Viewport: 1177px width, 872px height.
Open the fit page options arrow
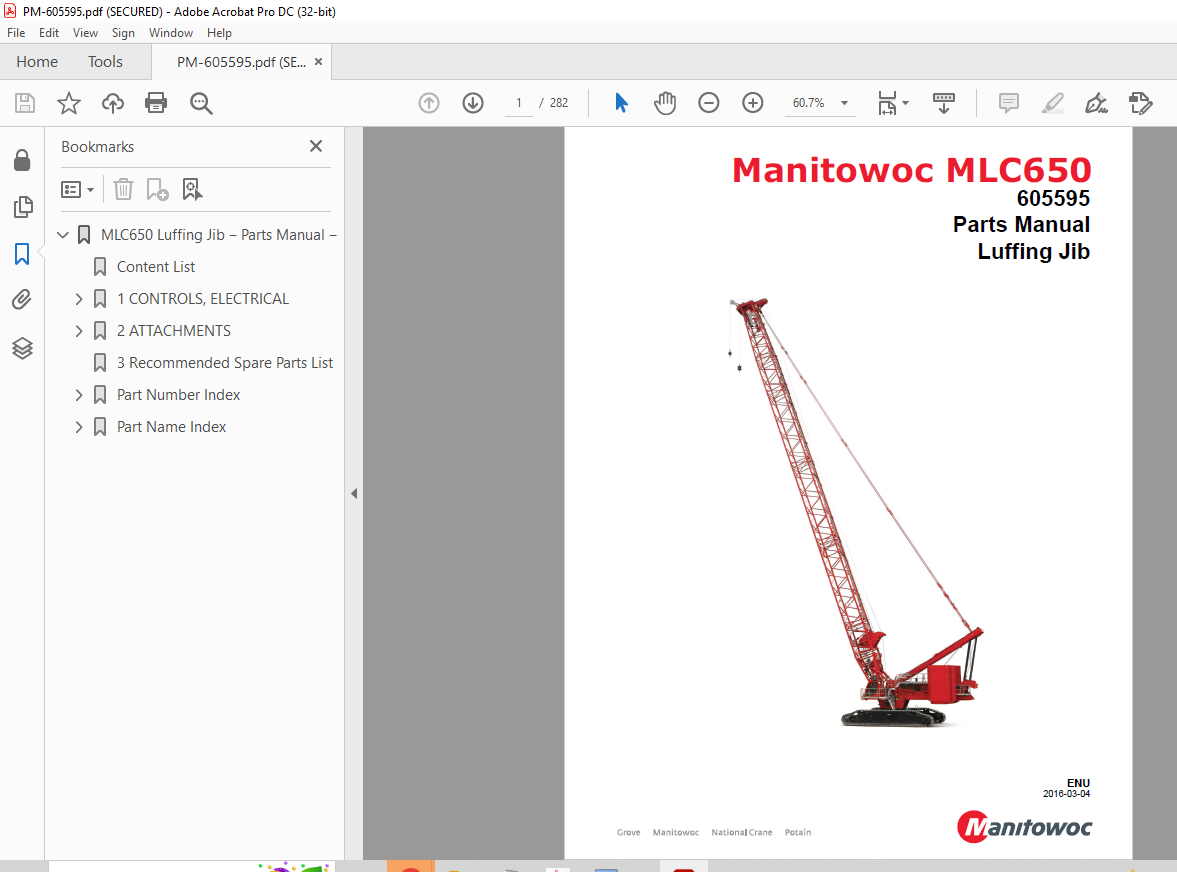coord(905,103)
